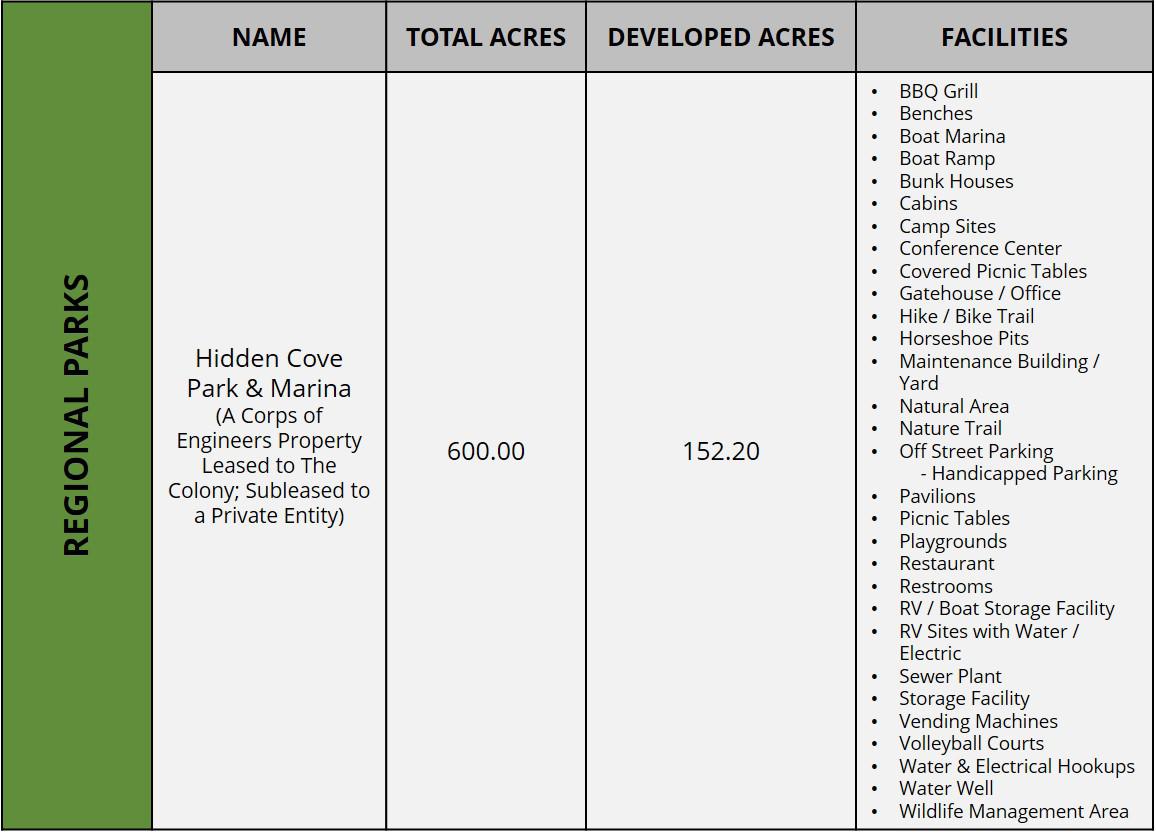
Task: Click the Boat Marina facility item
Action: [952, 136]
